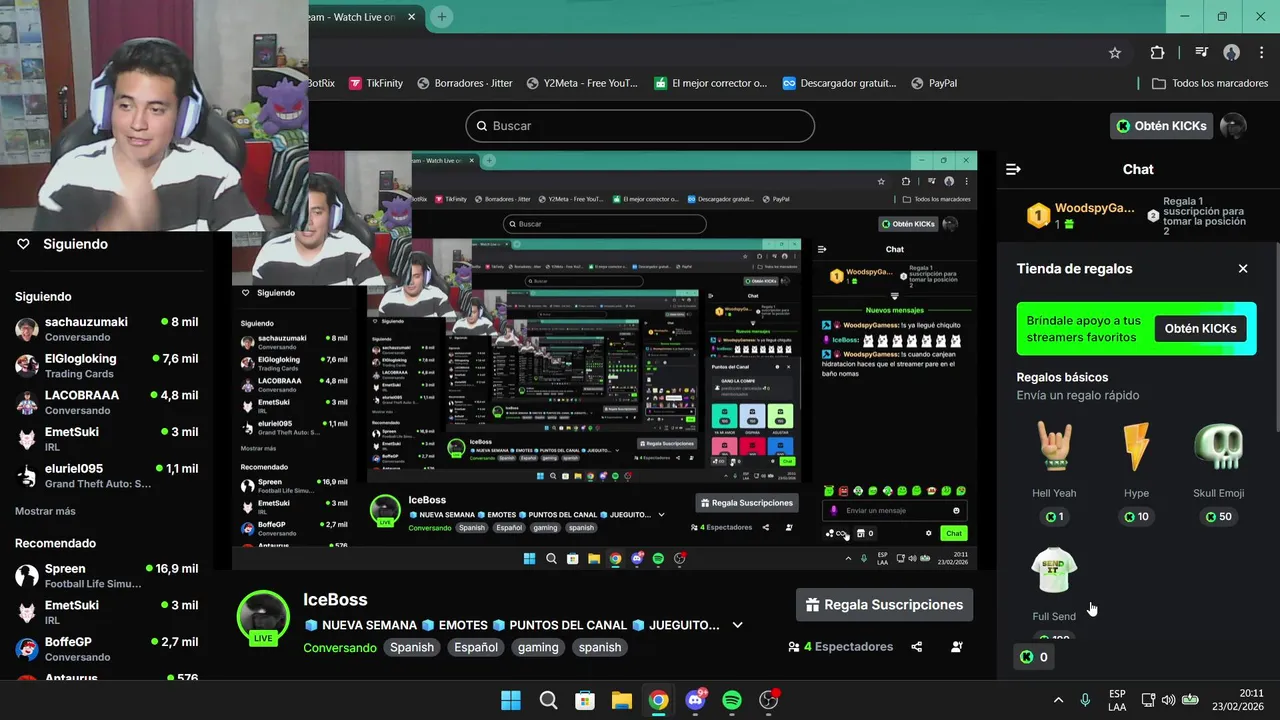
Task: Open the PayPal bookmark
Action: 933,83
